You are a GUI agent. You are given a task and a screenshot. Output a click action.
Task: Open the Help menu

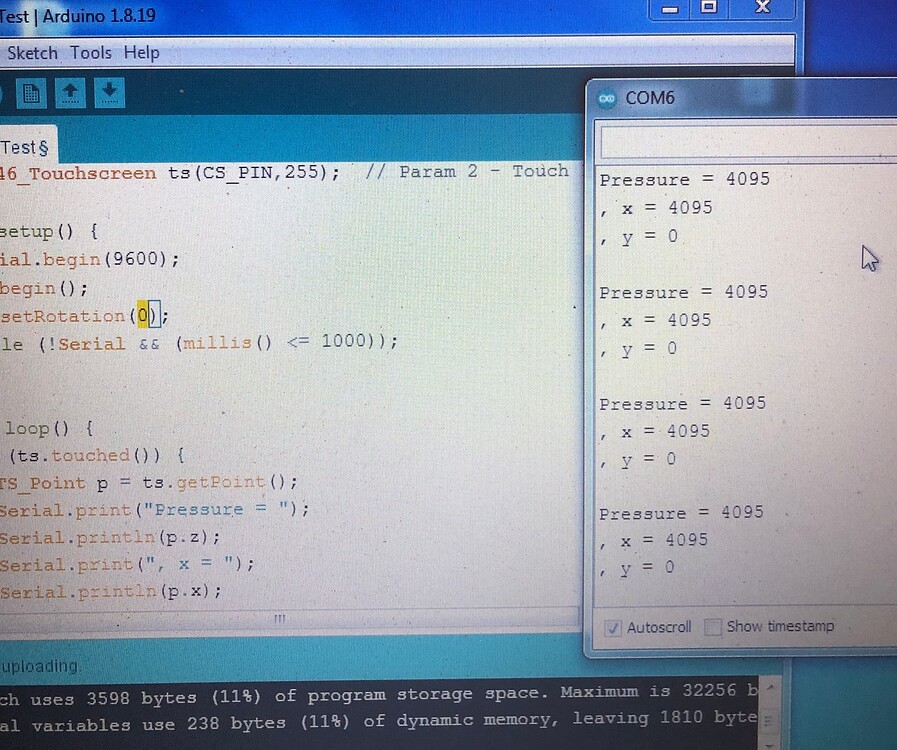tap(142, 52)
